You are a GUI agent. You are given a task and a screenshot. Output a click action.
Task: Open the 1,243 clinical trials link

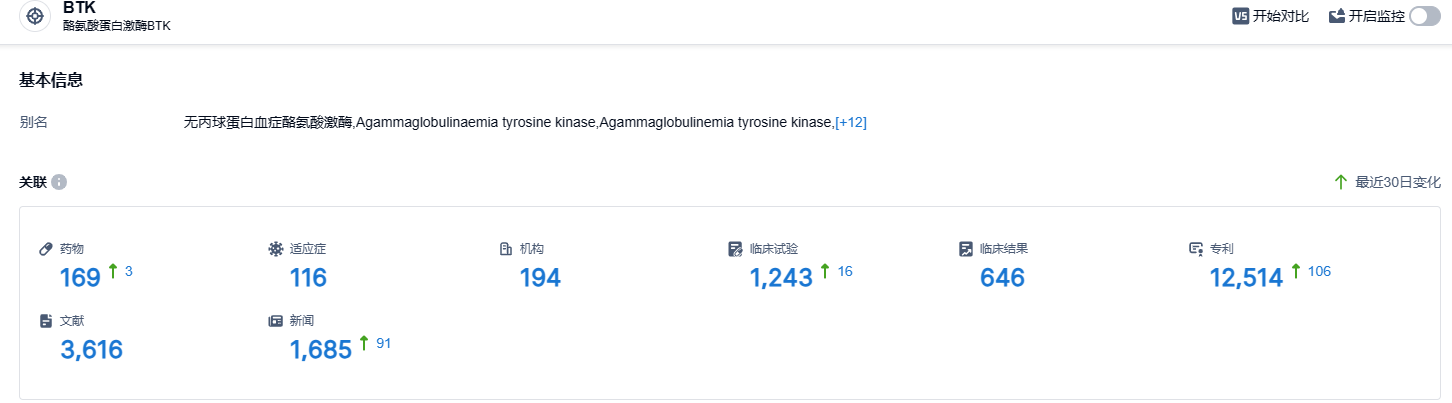[781, 278]
